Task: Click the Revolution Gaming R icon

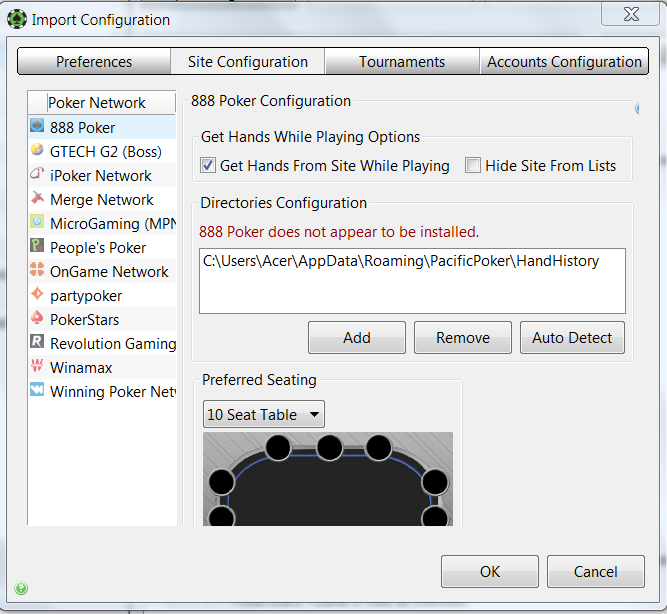Action: [37, 341]
